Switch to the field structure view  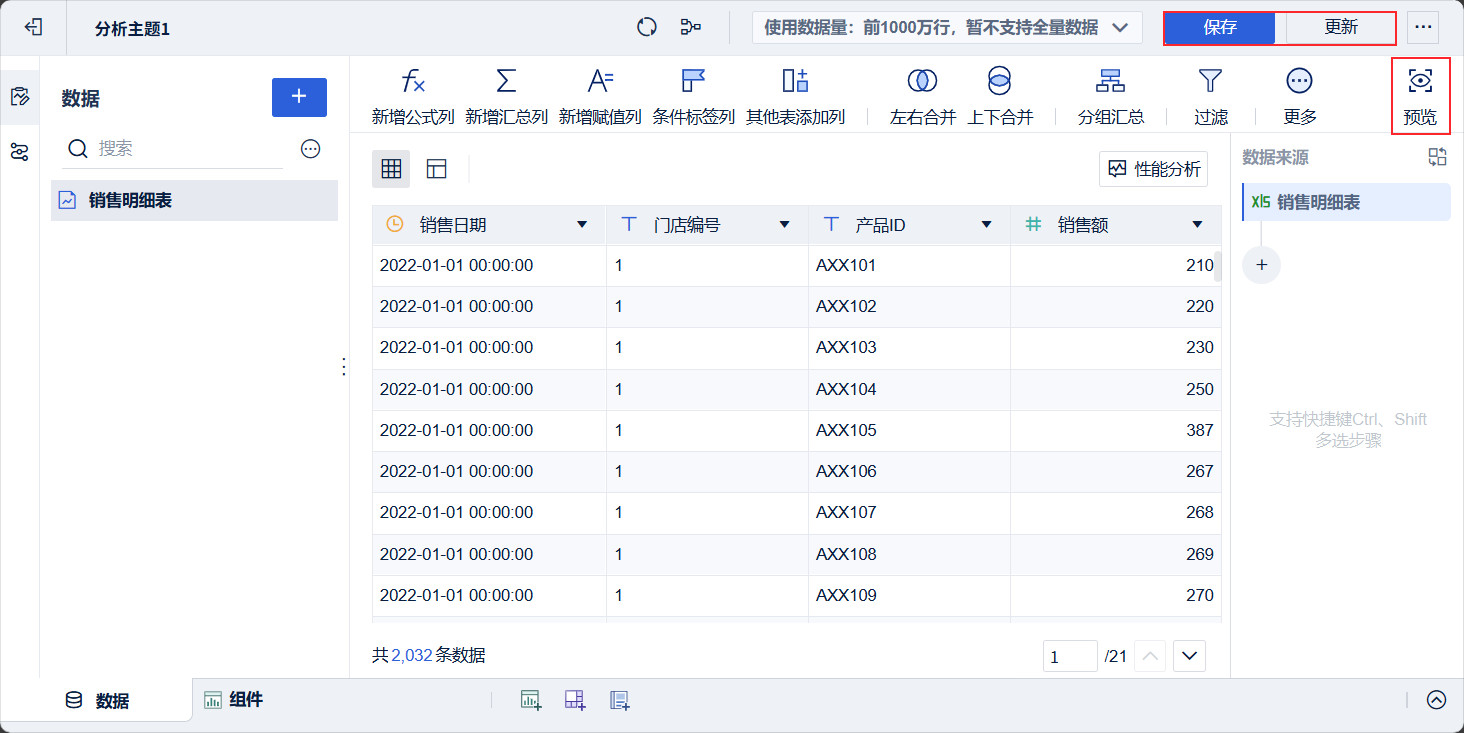[436, 169]
